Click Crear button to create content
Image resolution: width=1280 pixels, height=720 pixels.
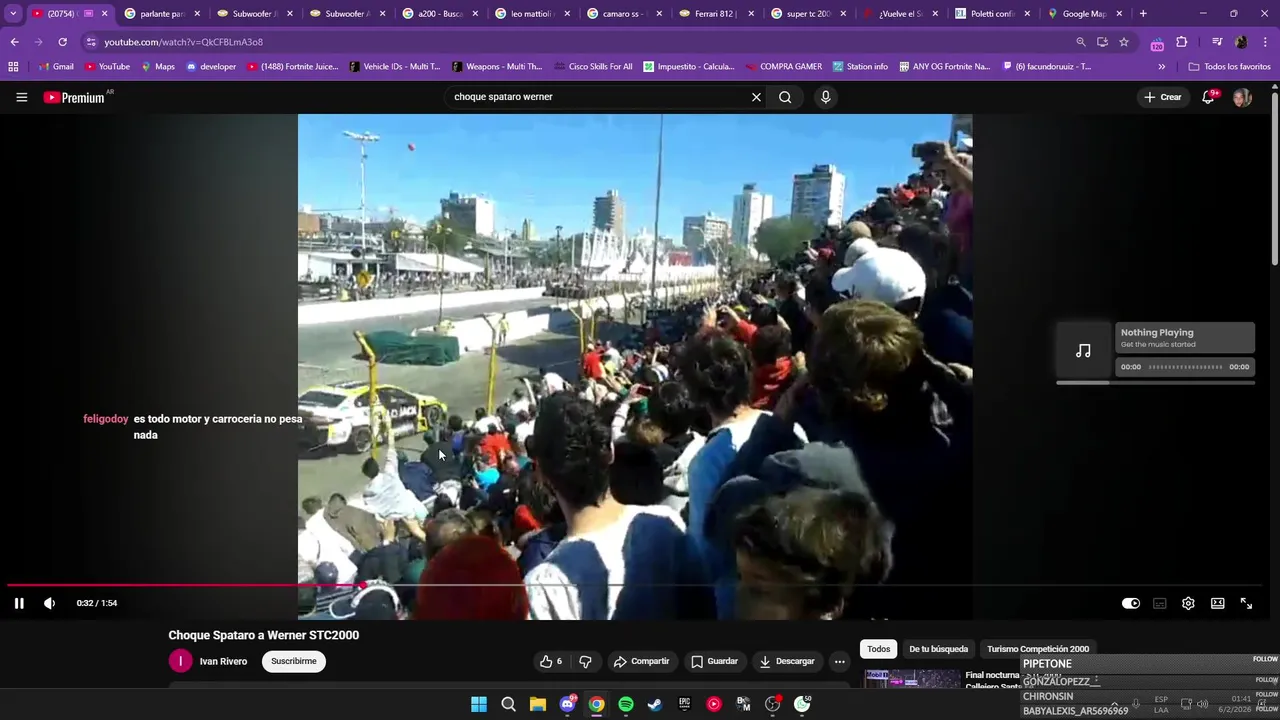click(x=1163, y=97)
